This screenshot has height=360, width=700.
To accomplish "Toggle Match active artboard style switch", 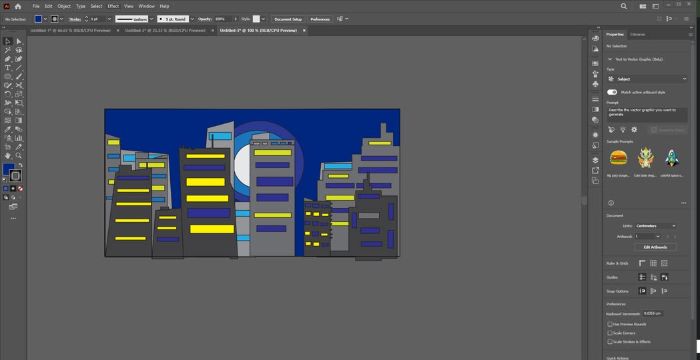I will [x=612, y=92].
